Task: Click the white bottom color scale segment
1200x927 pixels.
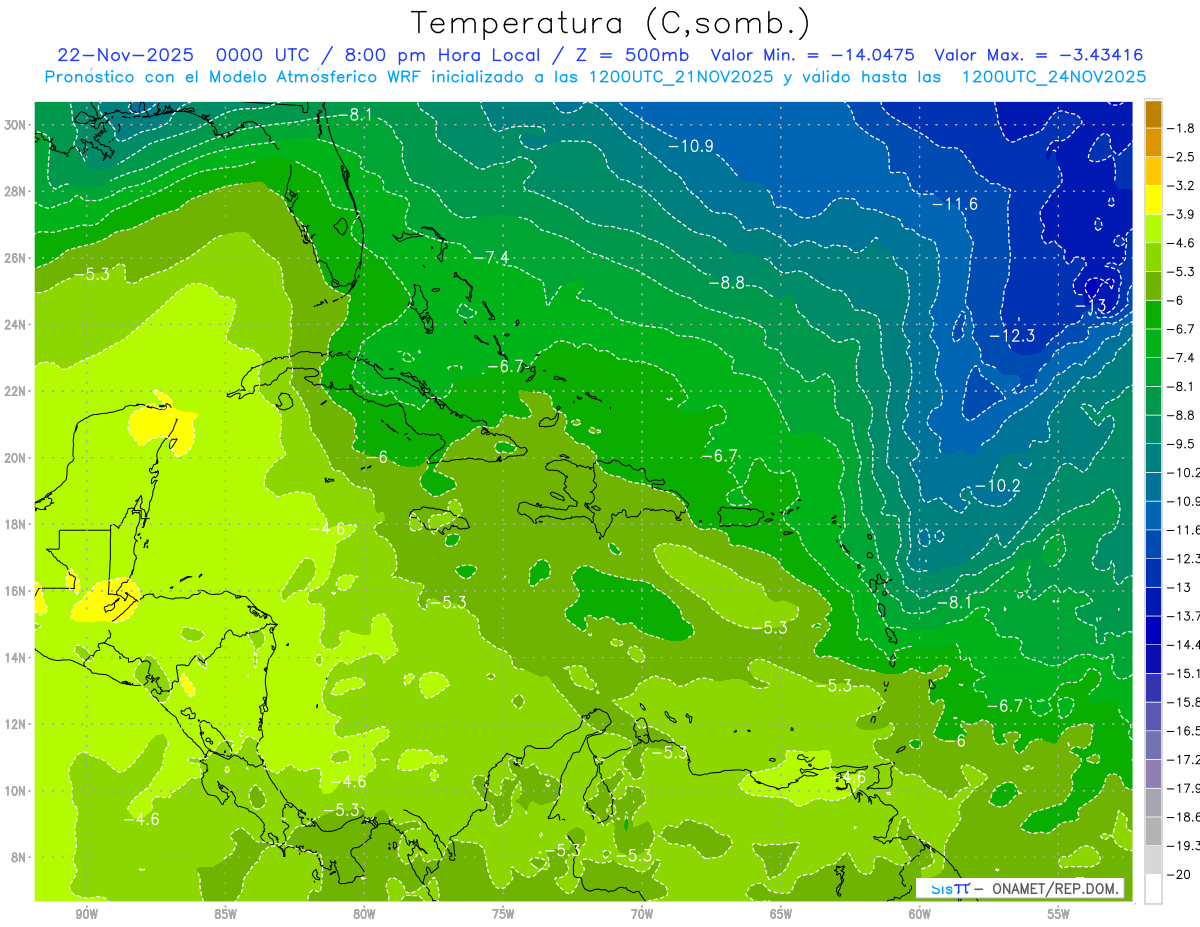Action: (1153, 888)
